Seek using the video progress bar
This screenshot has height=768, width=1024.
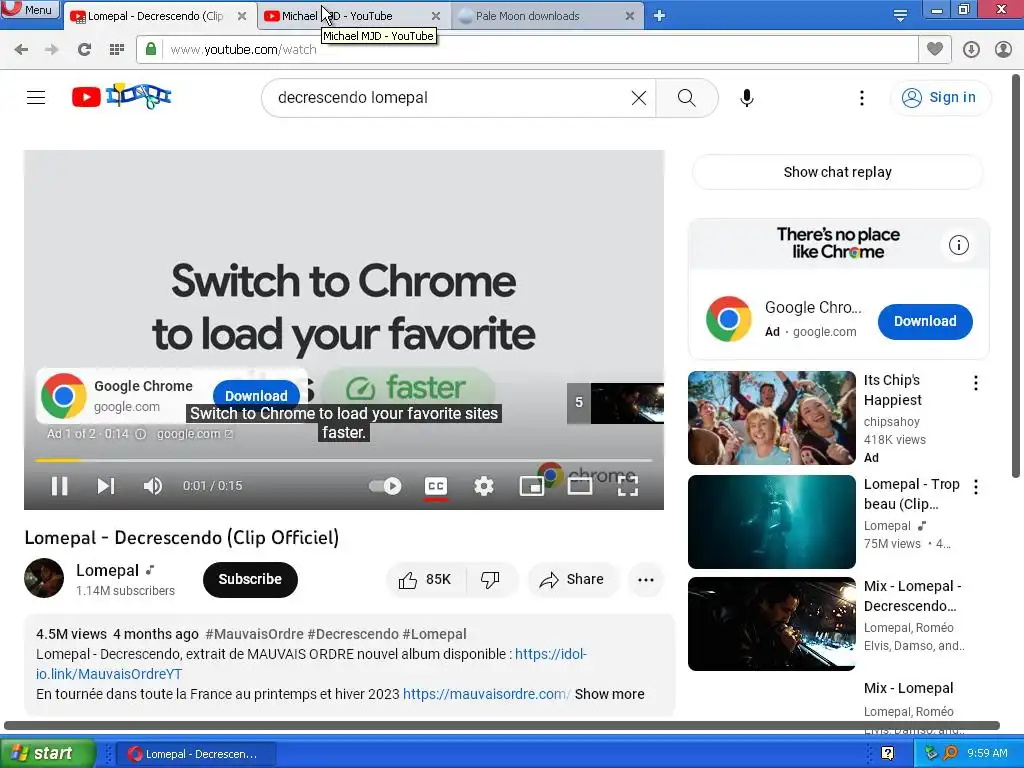pos(344,460)
